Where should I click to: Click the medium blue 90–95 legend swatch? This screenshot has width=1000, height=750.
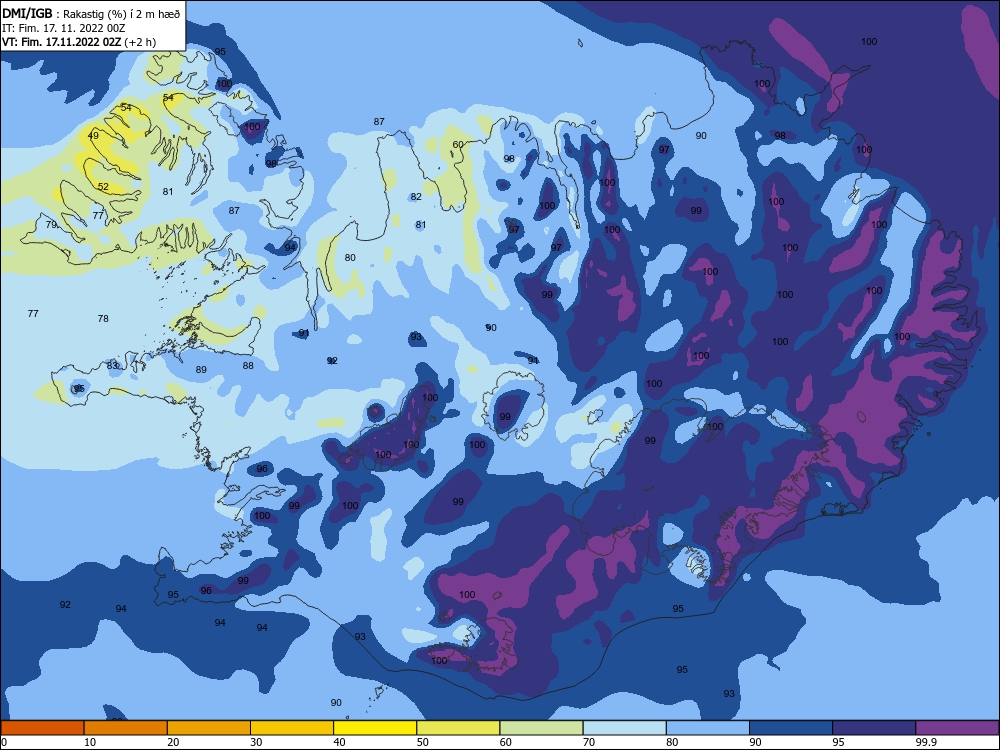(x=791, y=728)
